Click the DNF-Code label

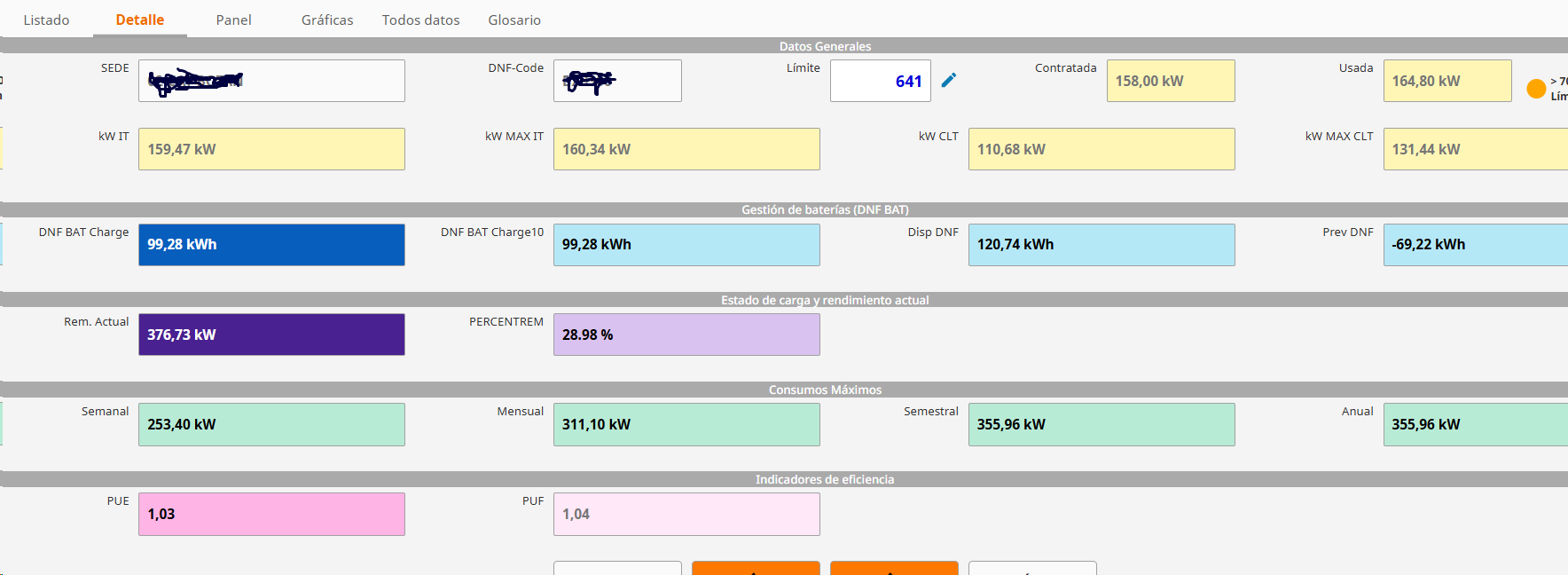[x=516, y=67]
